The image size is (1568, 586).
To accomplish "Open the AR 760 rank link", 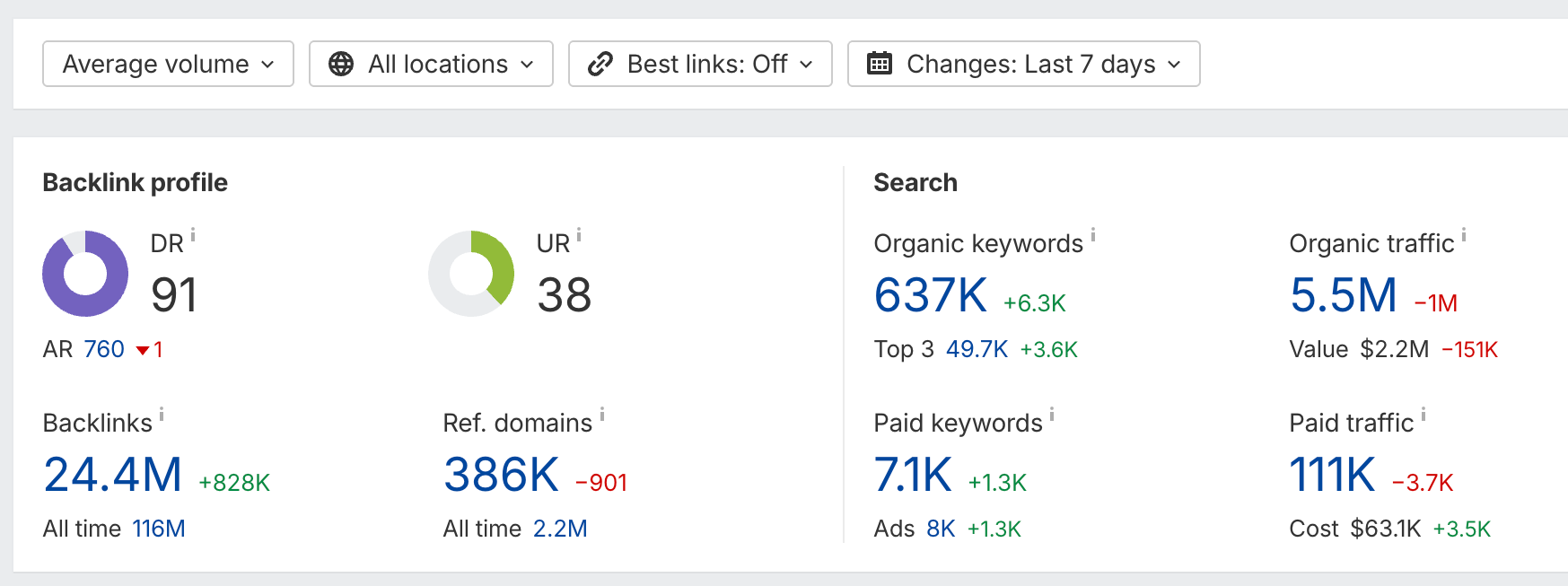I will (x=102, y=349).
